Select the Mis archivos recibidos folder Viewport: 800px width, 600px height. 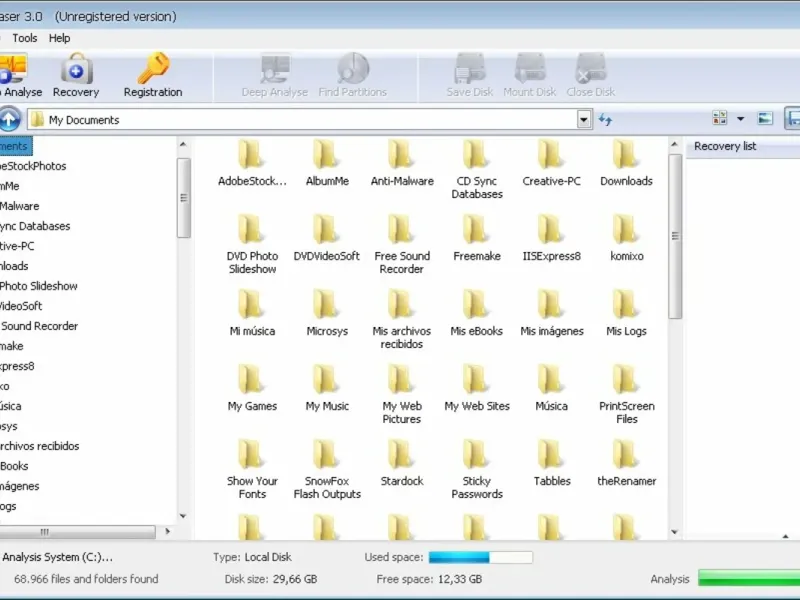(402, 320)
